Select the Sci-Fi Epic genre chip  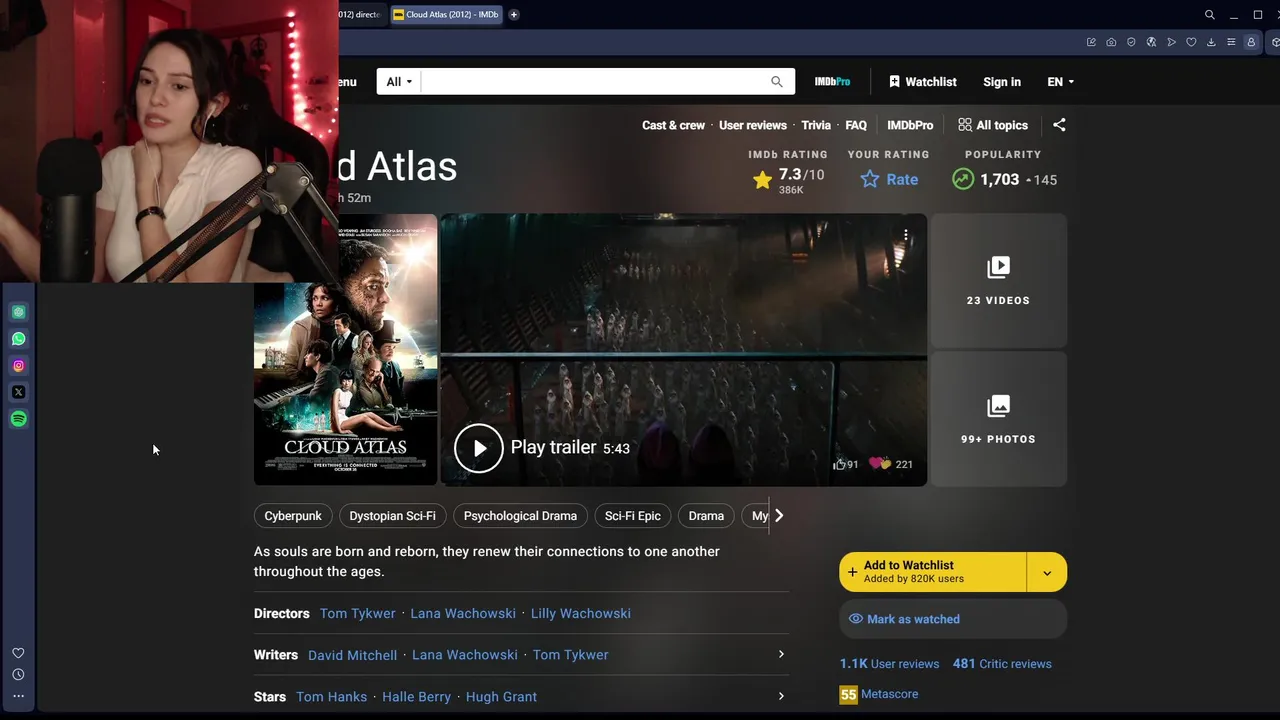[x=633, y=516]
